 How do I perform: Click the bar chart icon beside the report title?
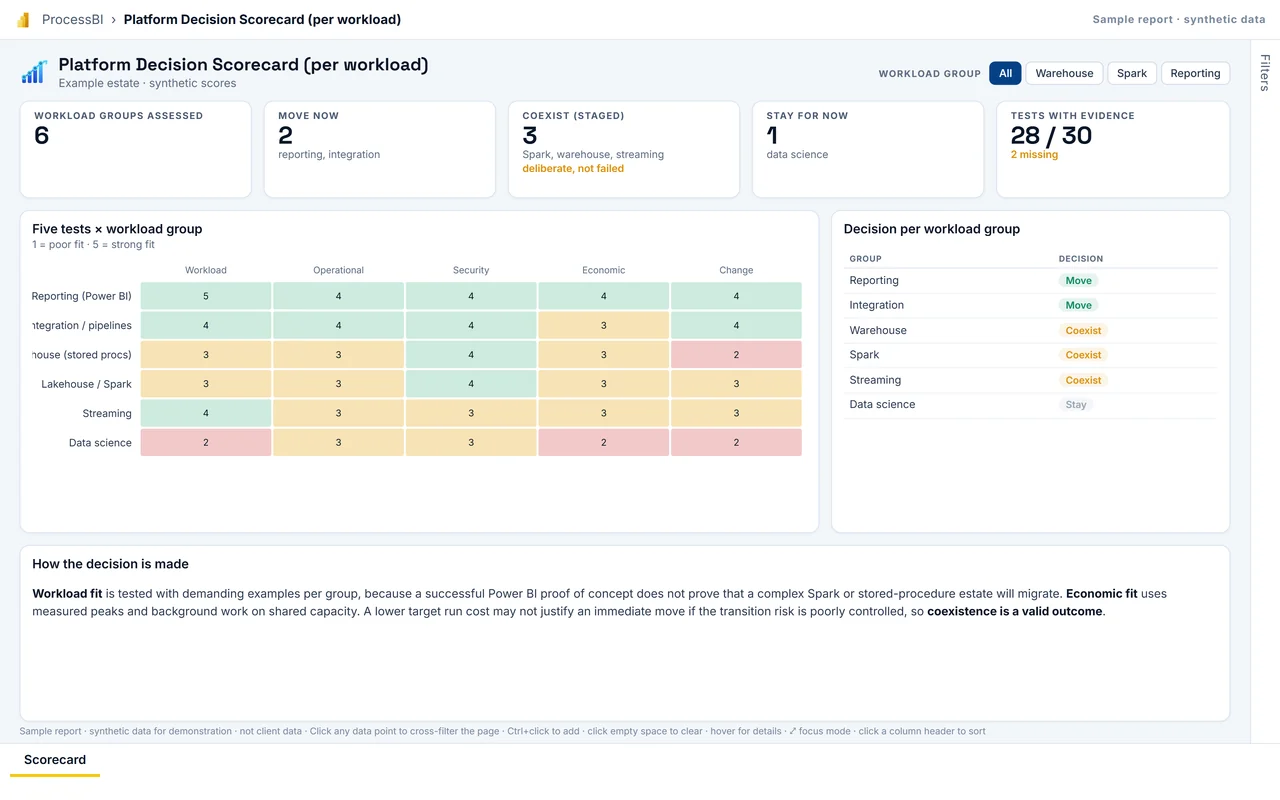[35, 72]
